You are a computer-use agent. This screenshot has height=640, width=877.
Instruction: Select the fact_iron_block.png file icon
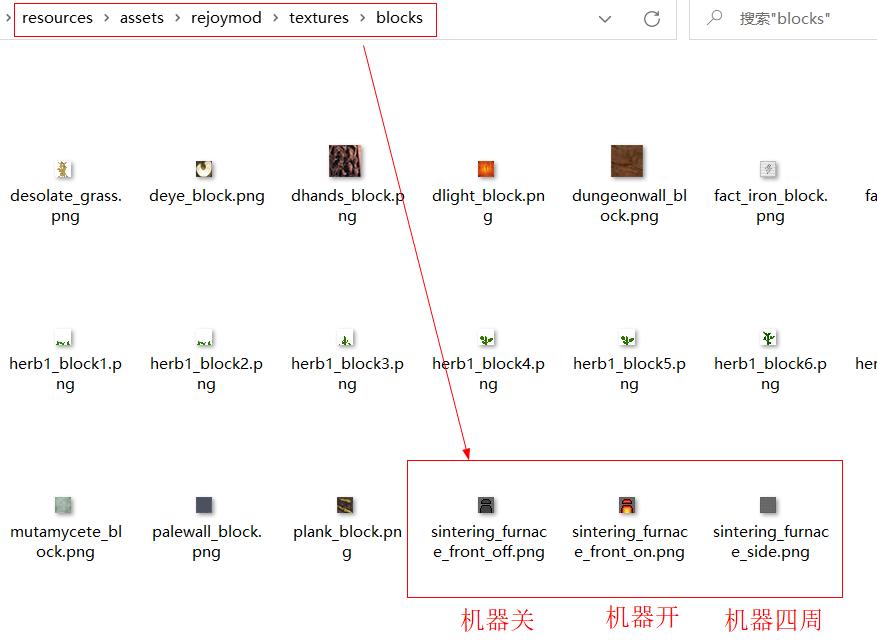tap(768, 169)
